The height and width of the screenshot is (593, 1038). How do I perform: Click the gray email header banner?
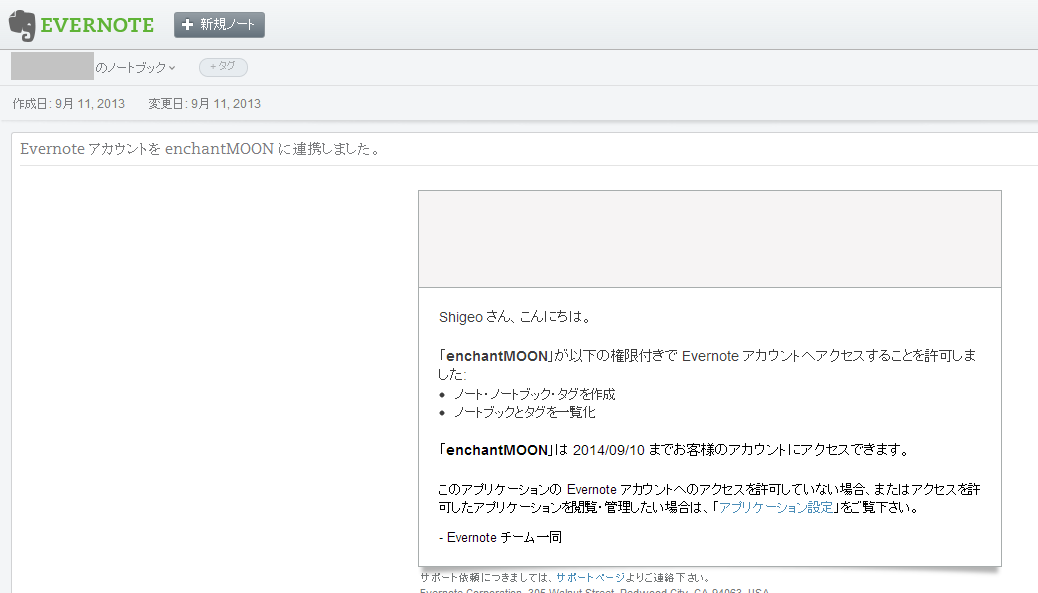[710, 239]
